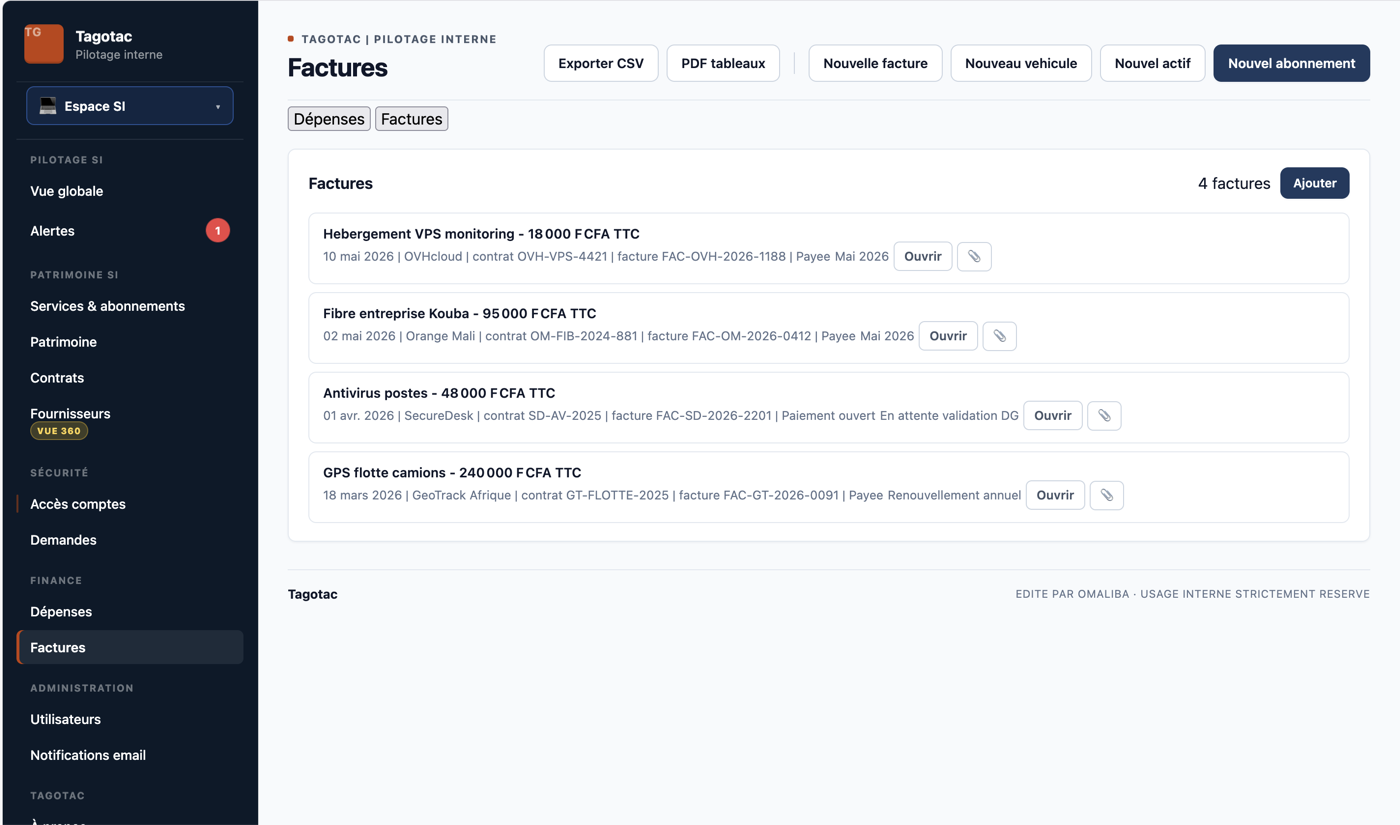Open the Hebergement VPS monitoring invoice
The height and width of the screenshot is (825, 1400).
(922, 256)
